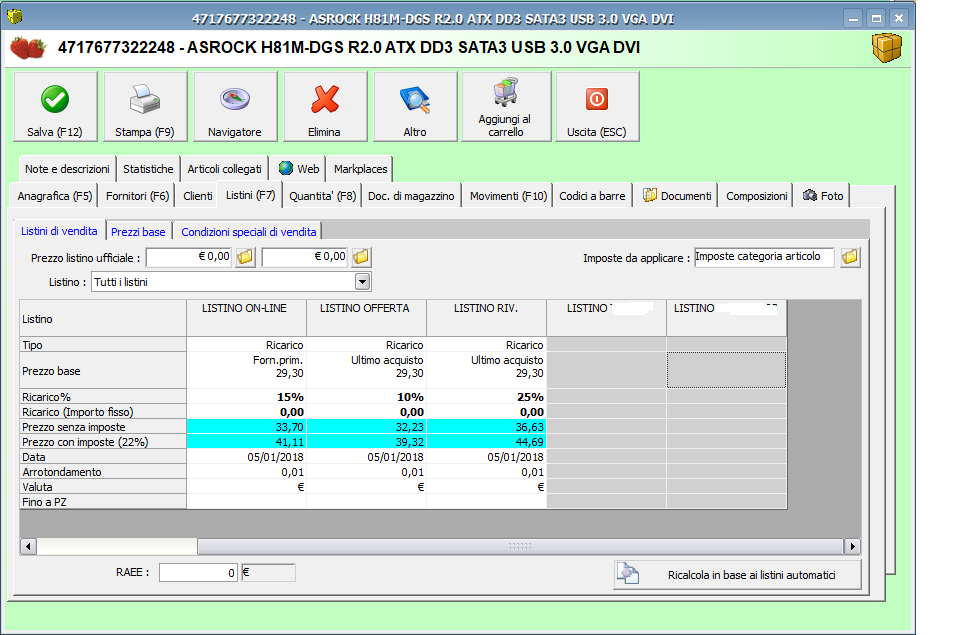Select LISTINO ON-LINE column header

point(246,318)
